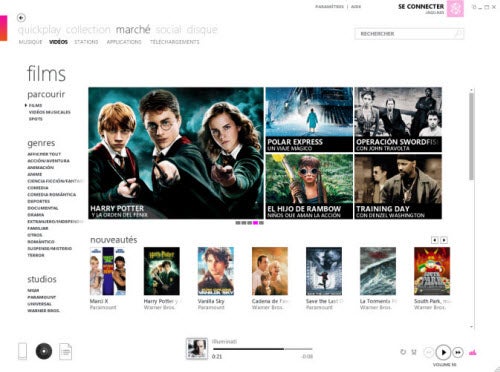
Task: Filter by Paramount studio
Action: [42, 297]
